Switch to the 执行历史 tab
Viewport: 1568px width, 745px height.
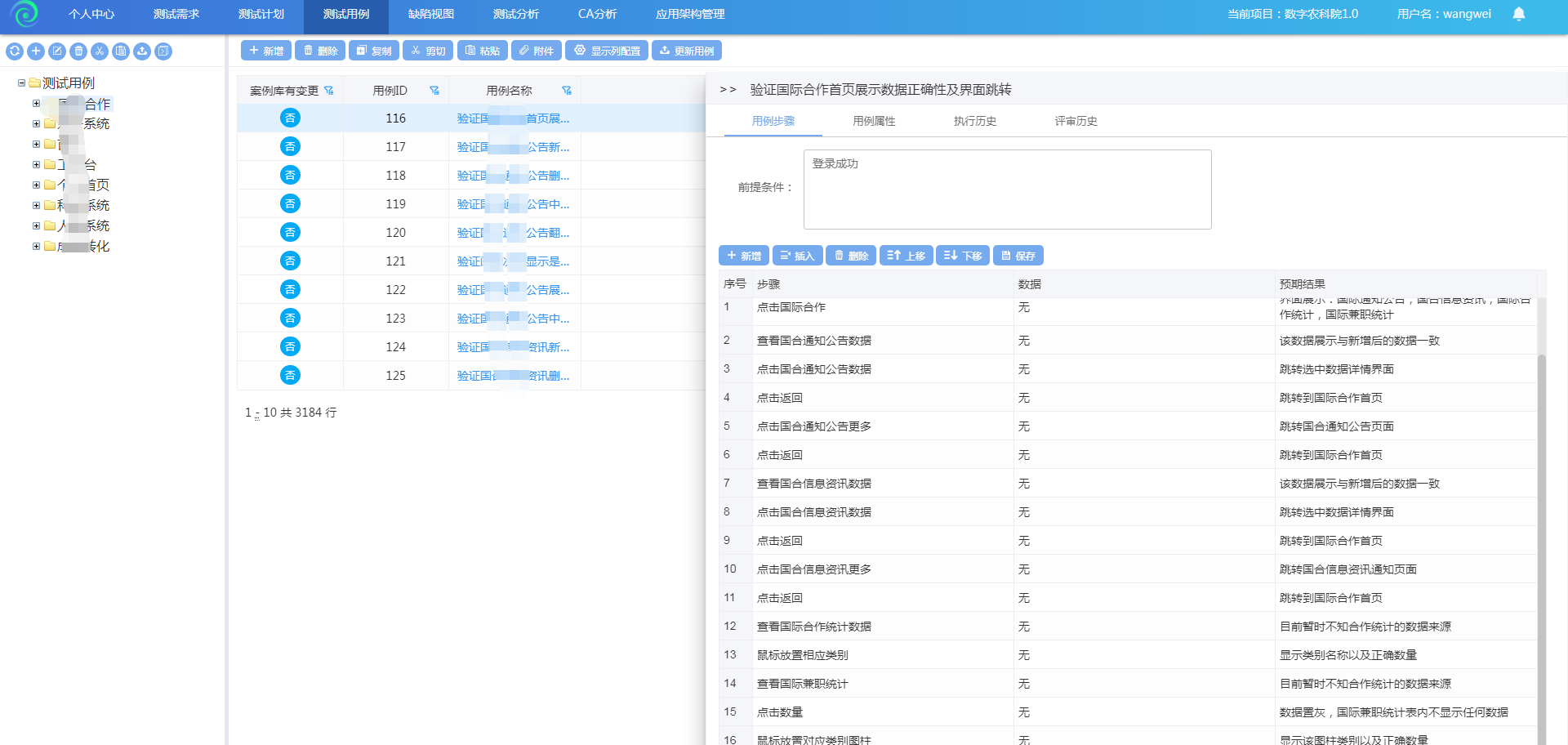975,121
